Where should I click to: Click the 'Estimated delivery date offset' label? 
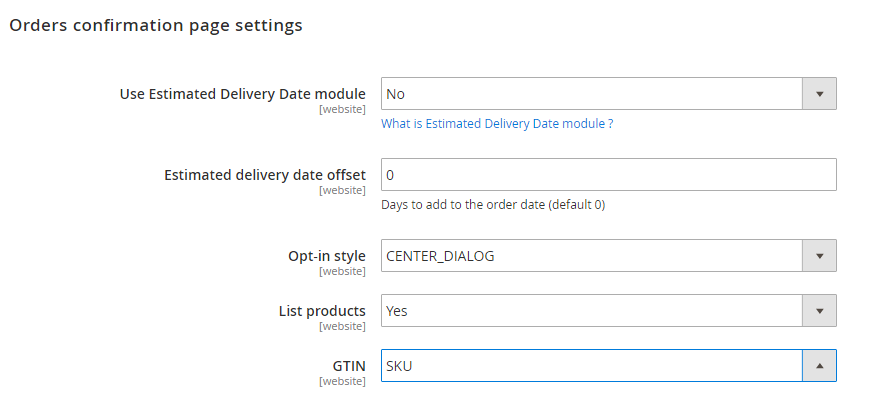[x=264, y=175]
